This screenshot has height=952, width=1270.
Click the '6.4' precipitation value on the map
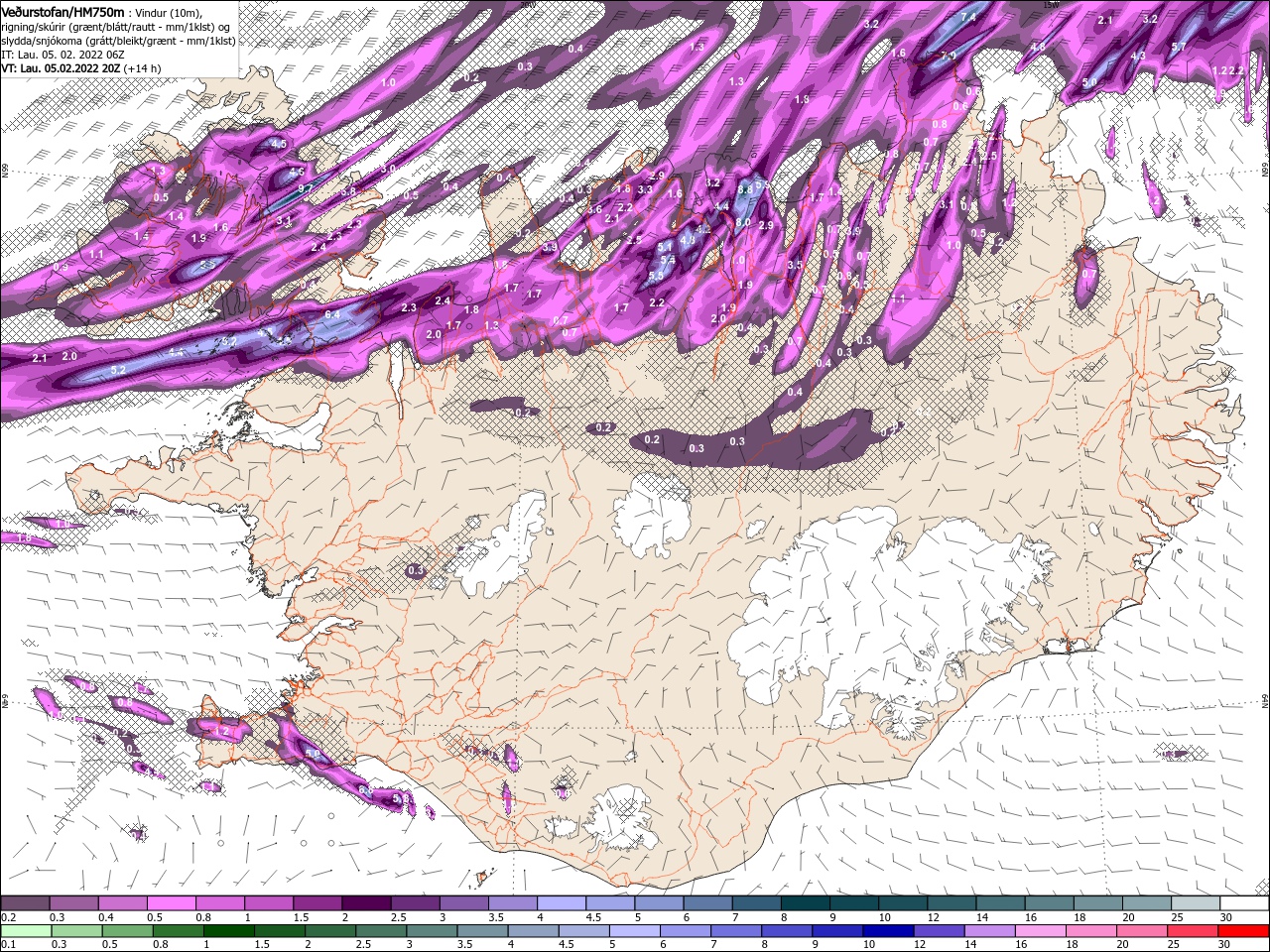(332, 314)
